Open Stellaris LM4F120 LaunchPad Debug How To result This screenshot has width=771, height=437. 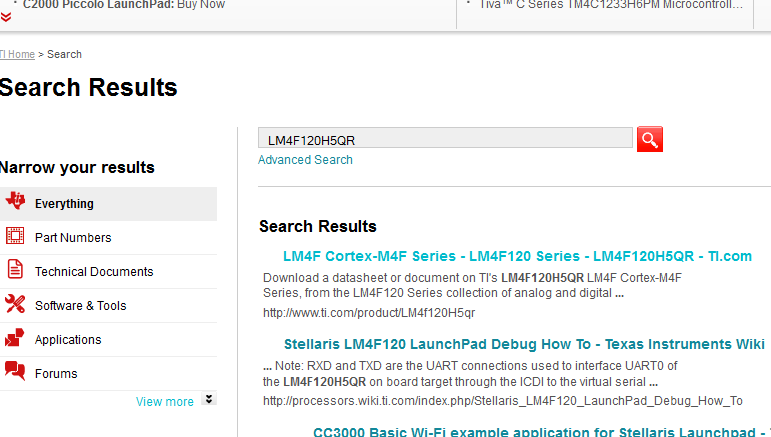[524, 344]
